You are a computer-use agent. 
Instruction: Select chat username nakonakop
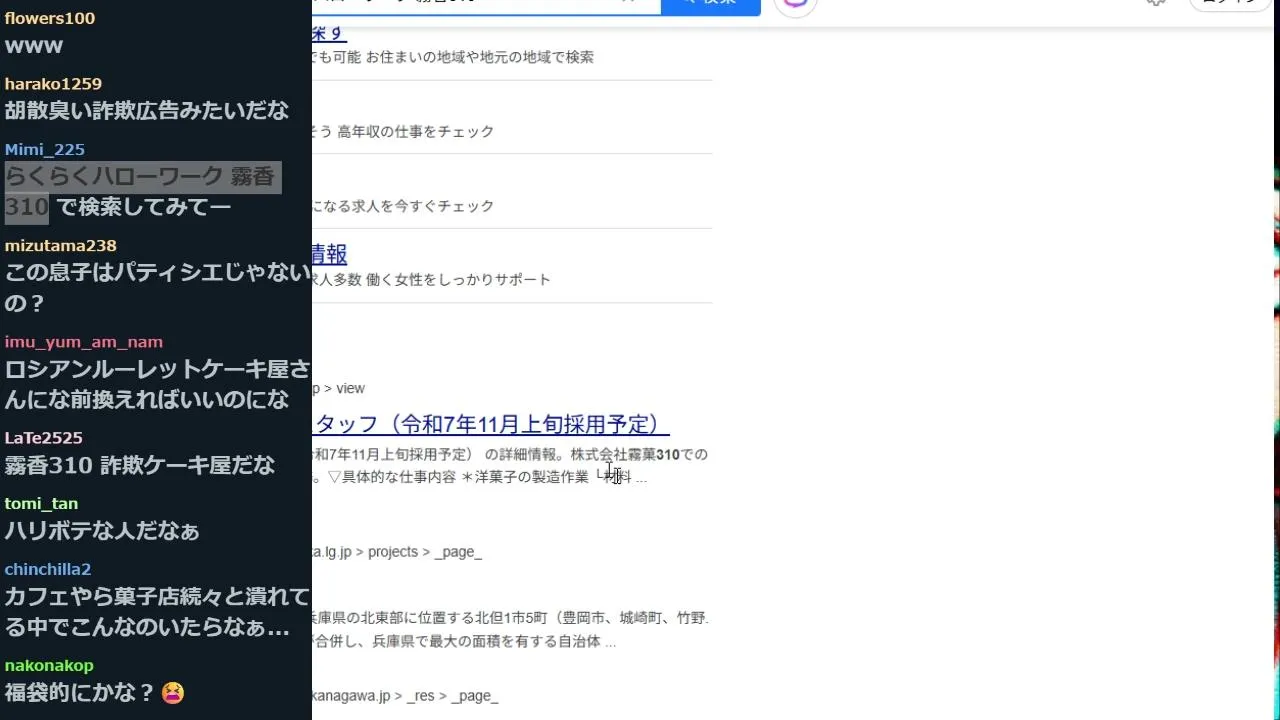(49, 666)
